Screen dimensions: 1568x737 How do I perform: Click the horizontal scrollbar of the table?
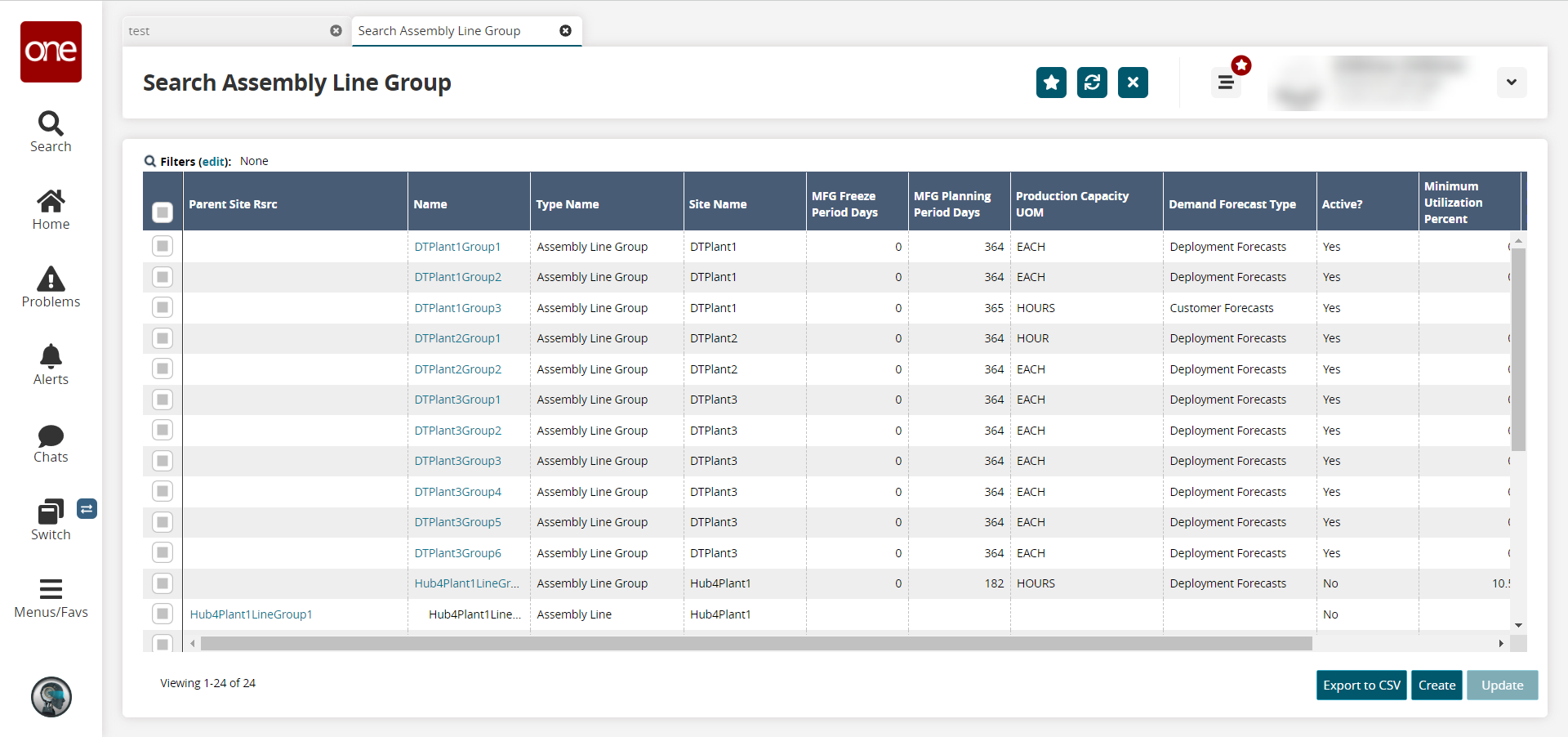[755, 644]
